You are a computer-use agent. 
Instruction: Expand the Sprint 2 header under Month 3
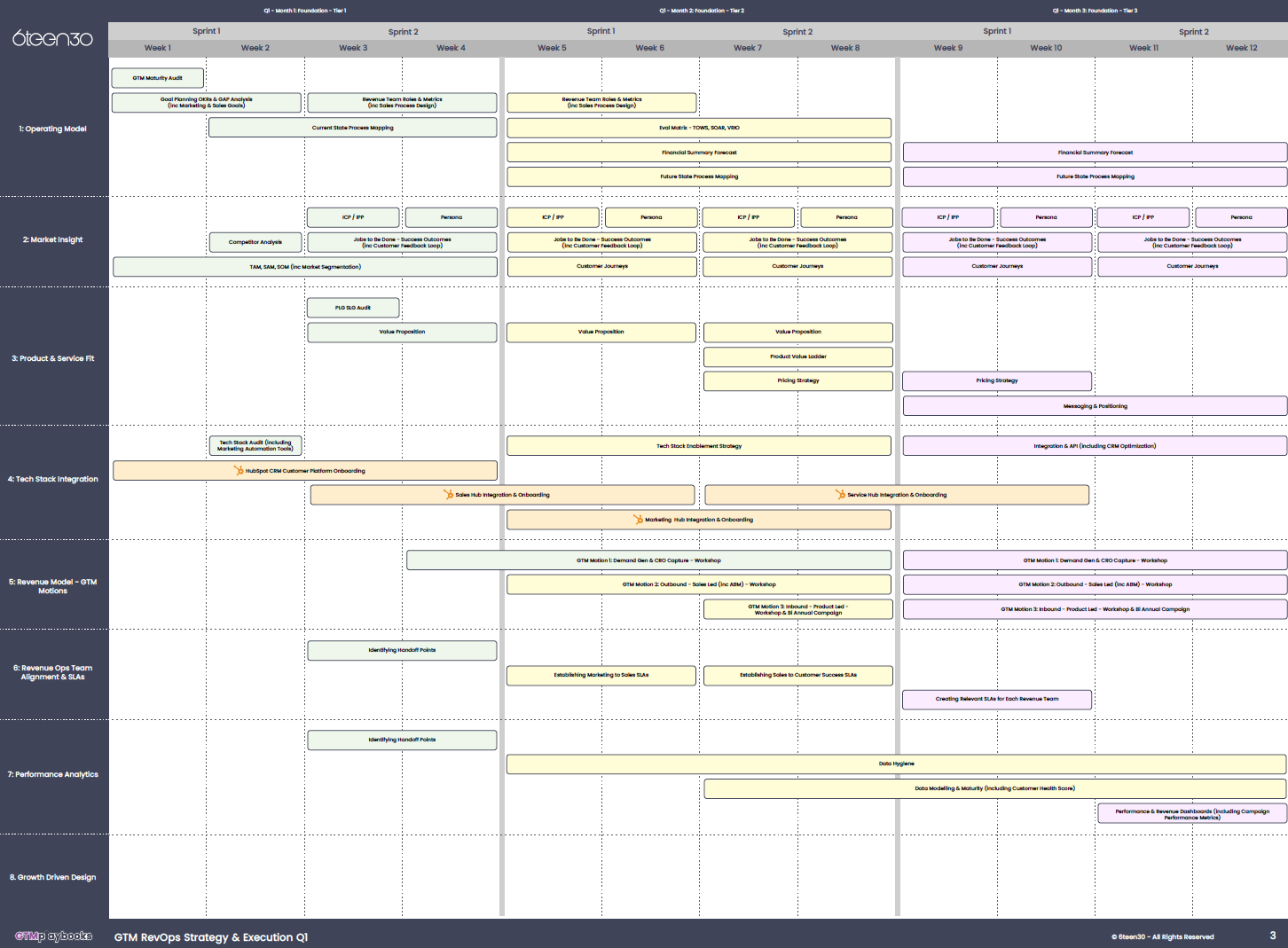pyautogui.click(x=1193, y=30)
